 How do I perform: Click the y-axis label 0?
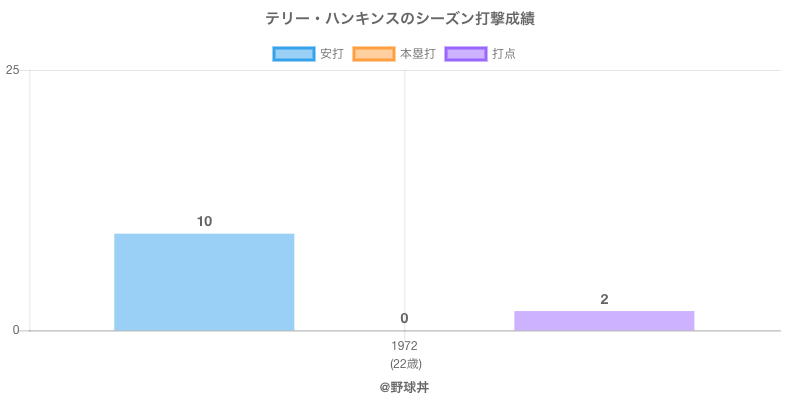tap(16, 330)
